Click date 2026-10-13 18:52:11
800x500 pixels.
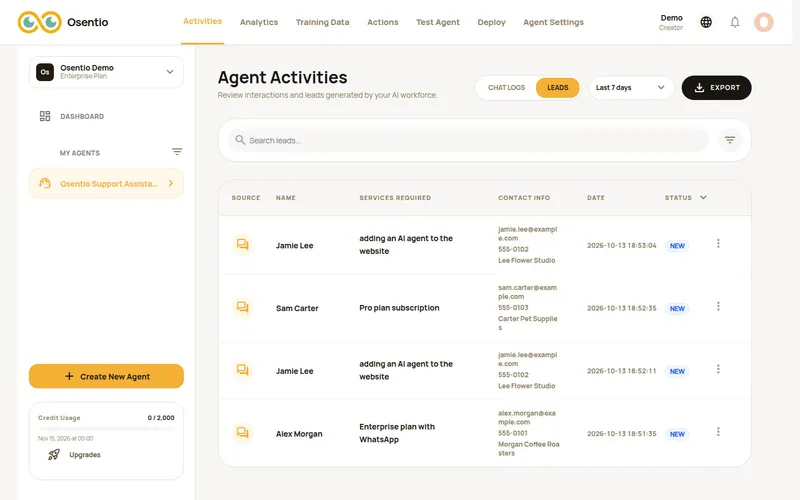tap(621, 371)
